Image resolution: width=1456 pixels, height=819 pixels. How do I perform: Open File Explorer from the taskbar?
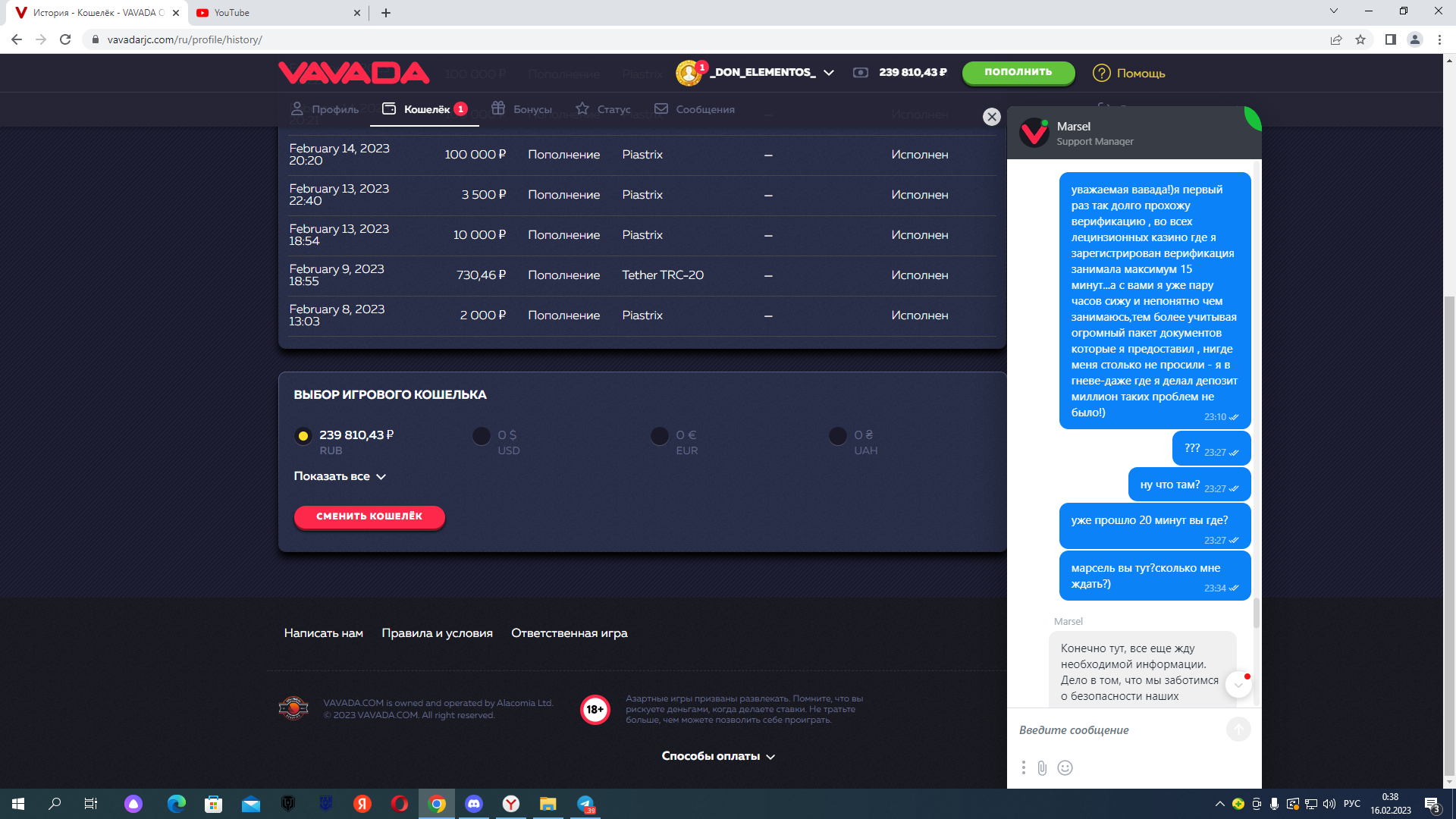click(x=548, y=804)
